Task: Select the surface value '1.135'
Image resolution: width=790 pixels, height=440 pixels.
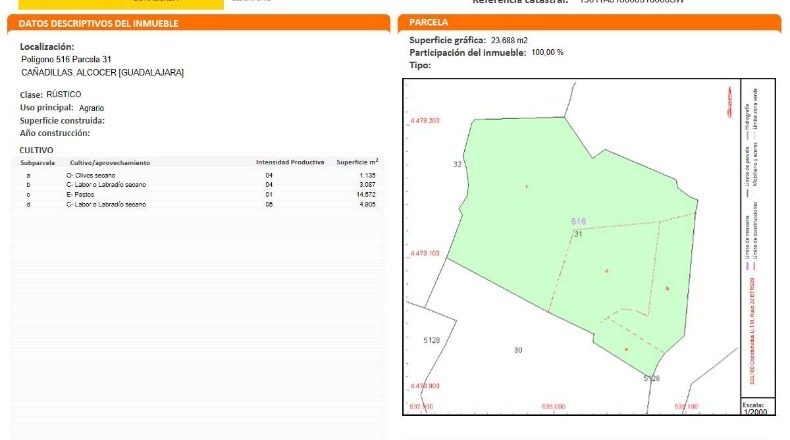Action: pyautogui.click(x=367, y=175)
